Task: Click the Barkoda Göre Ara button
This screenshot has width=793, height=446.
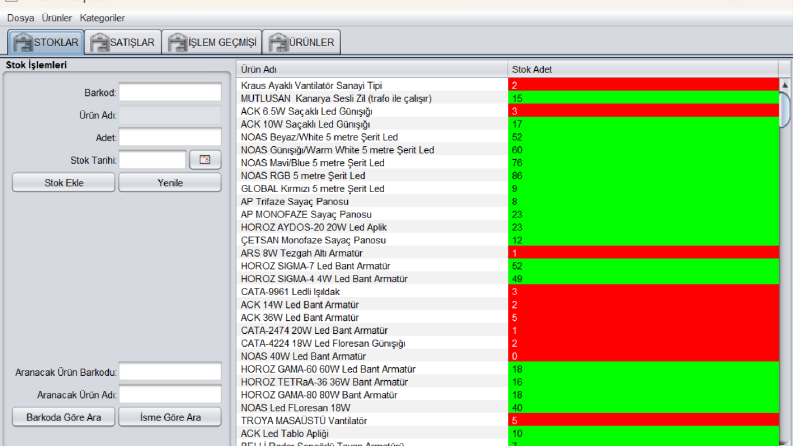Action: click(64, 417)
